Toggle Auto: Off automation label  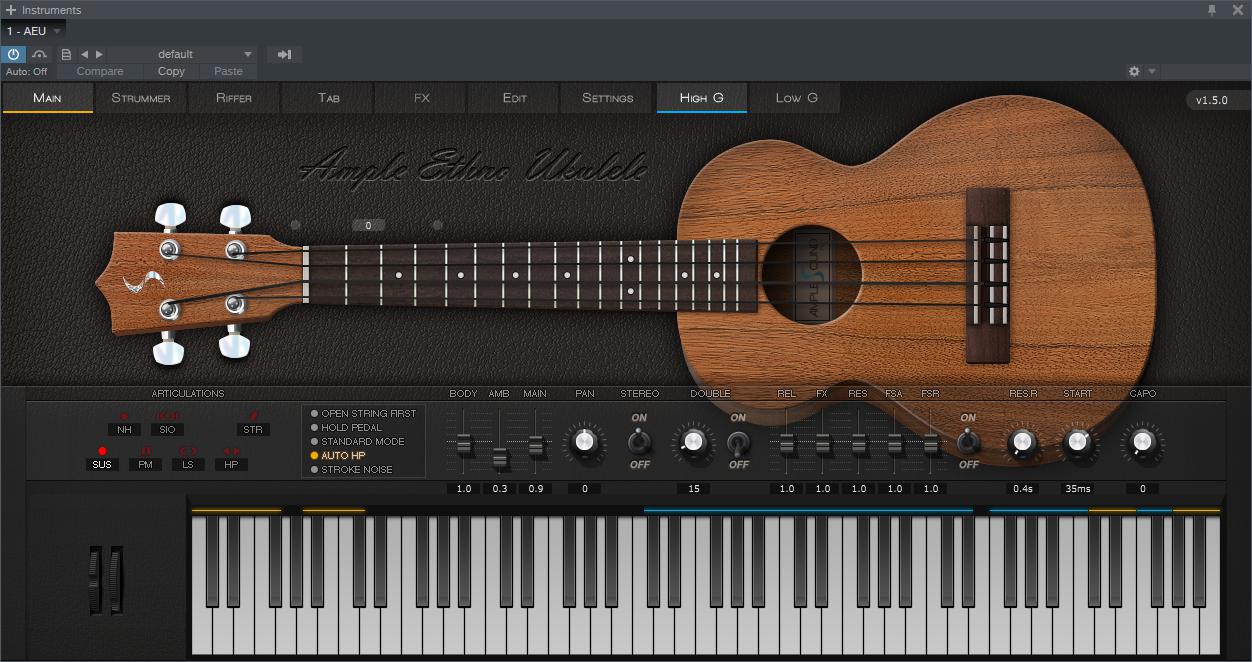coord(27,71)
